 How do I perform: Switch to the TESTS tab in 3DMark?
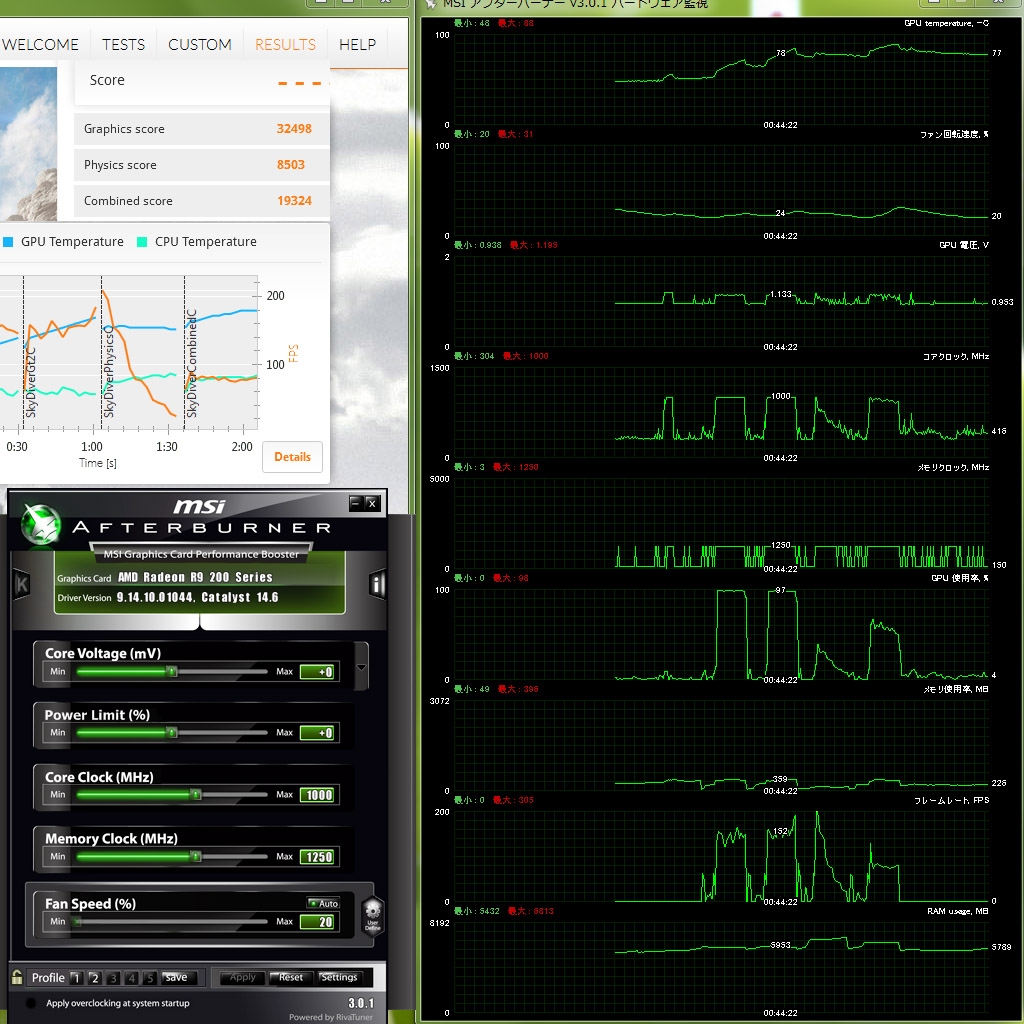pos(123,44)
